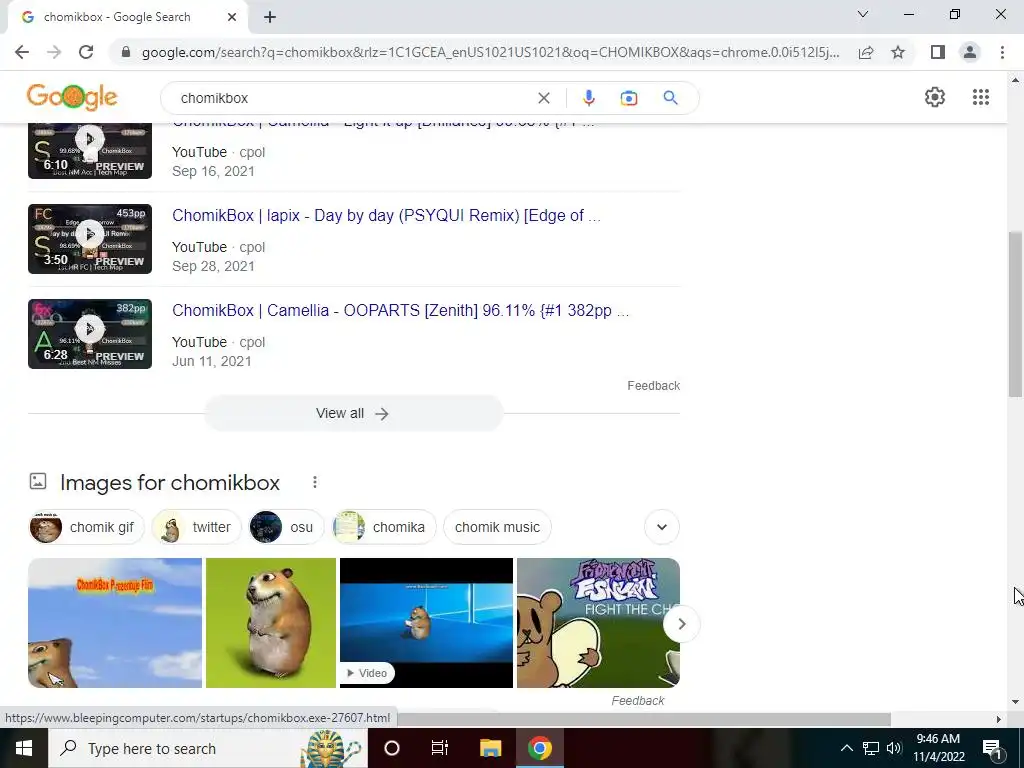The width and height of the screenshot is (1024, 768).
Task: Click Feedback under the images row
Action: tap(637, 701)
